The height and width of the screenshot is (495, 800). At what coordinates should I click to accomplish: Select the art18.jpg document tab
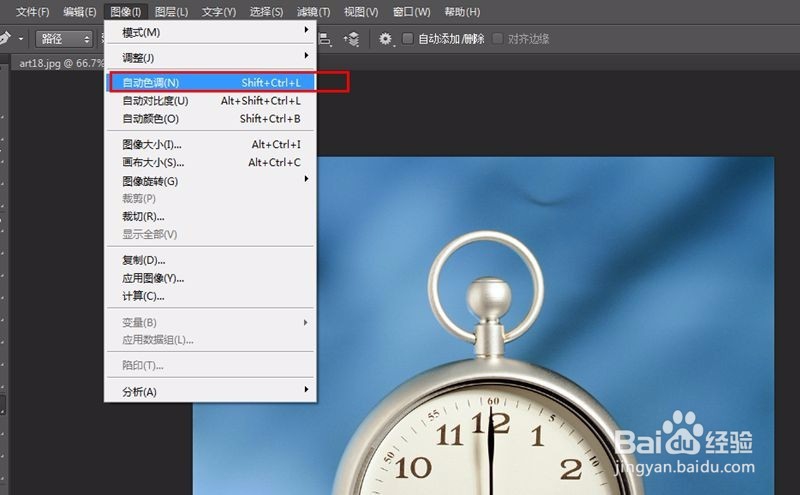[60, 63]
